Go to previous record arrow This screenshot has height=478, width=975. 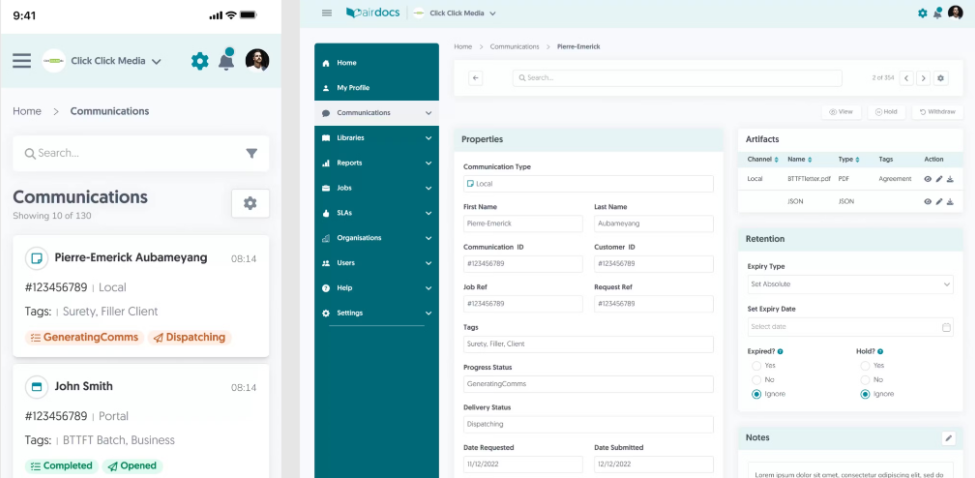tap(907, 78)
